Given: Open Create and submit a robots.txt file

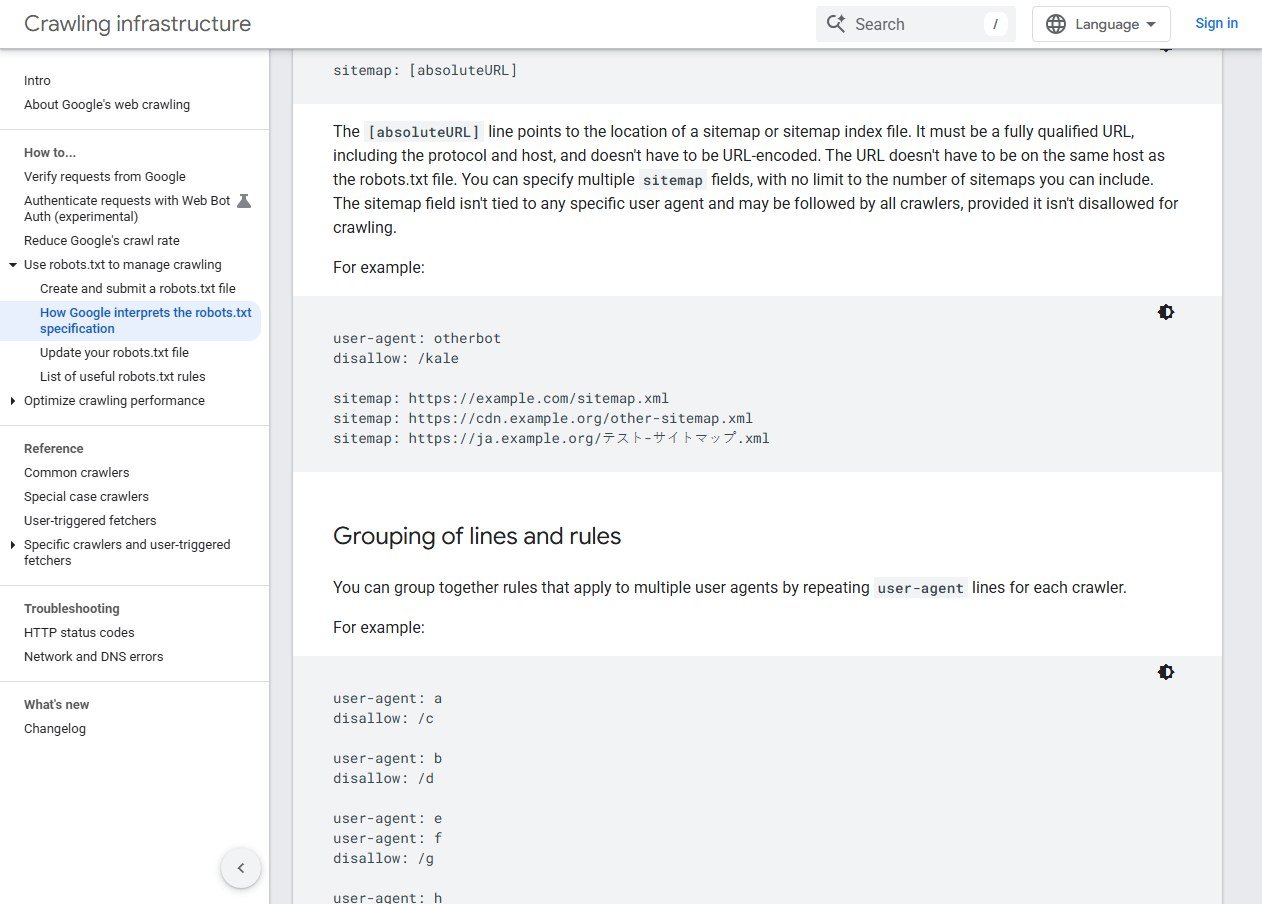Looking at the screenshot, I should click(x=138, y=289).
